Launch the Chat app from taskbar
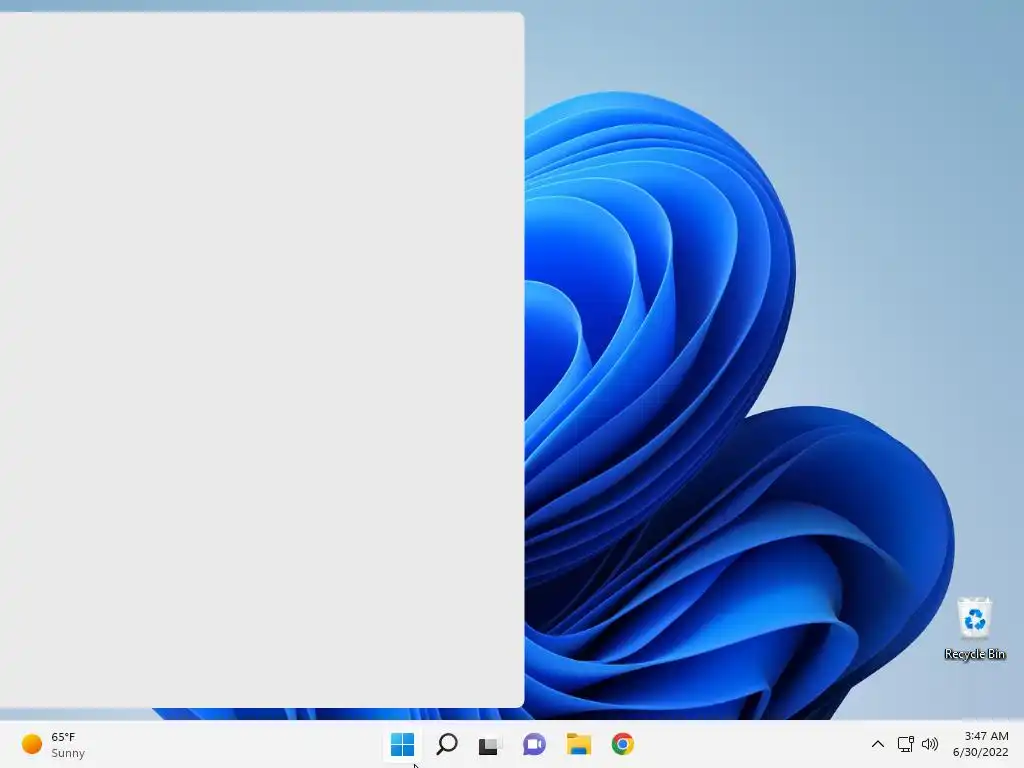The height and width of the screenshot is (768, 1024). tap(534, 744)
